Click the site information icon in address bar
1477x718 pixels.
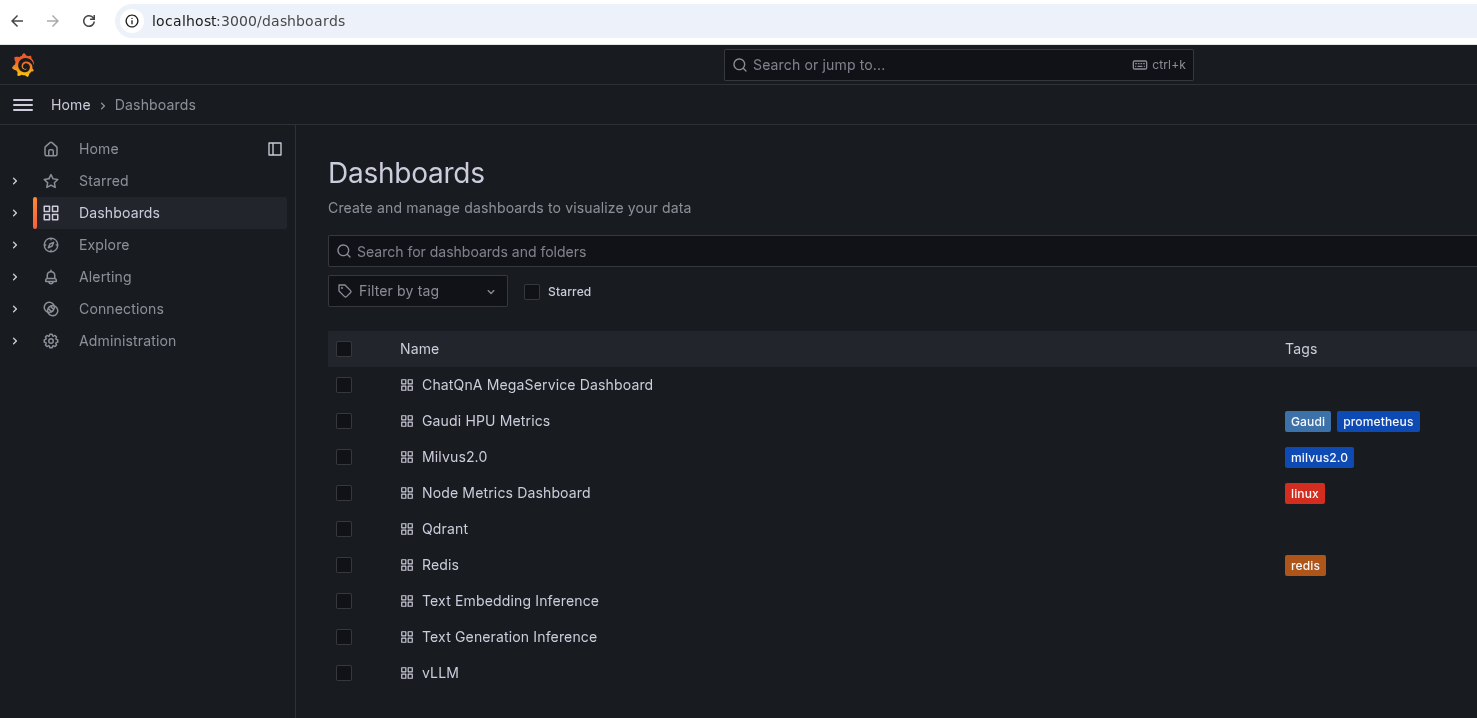[x=132, y=21]
